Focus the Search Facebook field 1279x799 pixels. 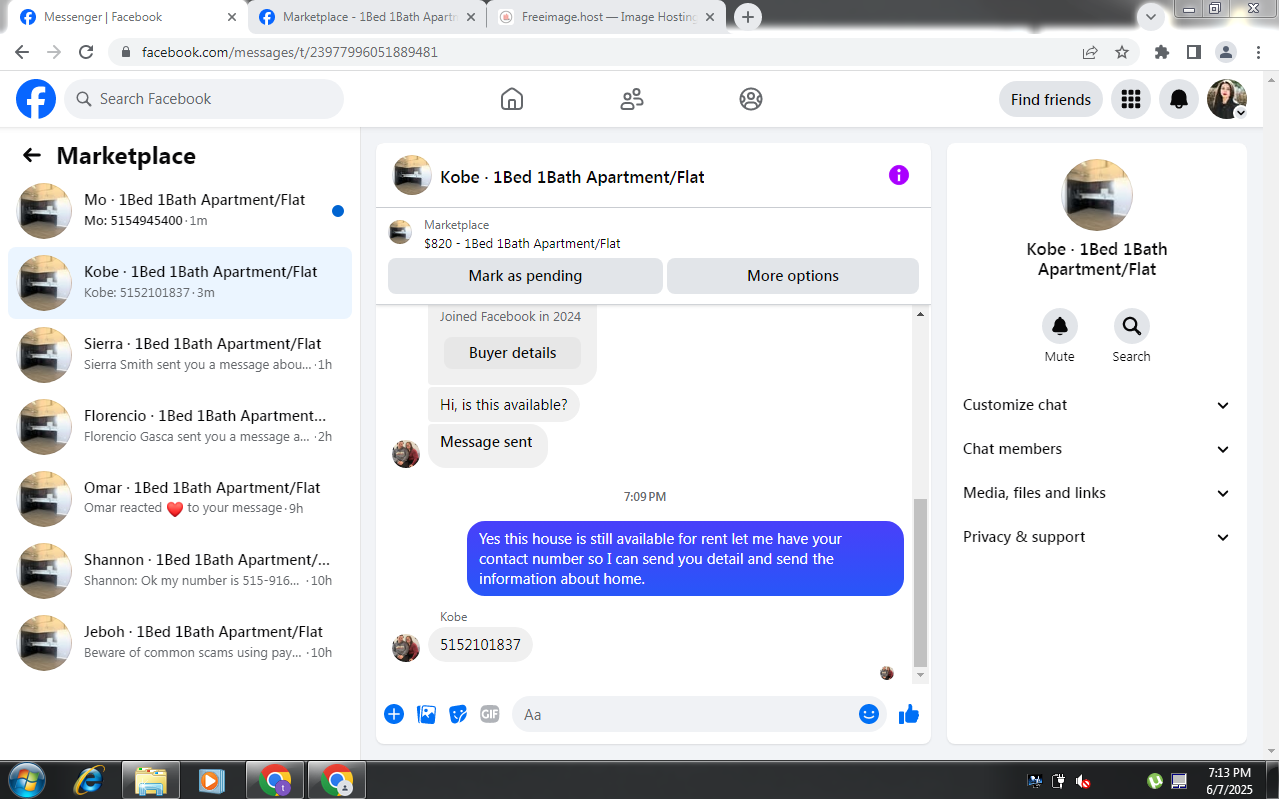point(204,99)
